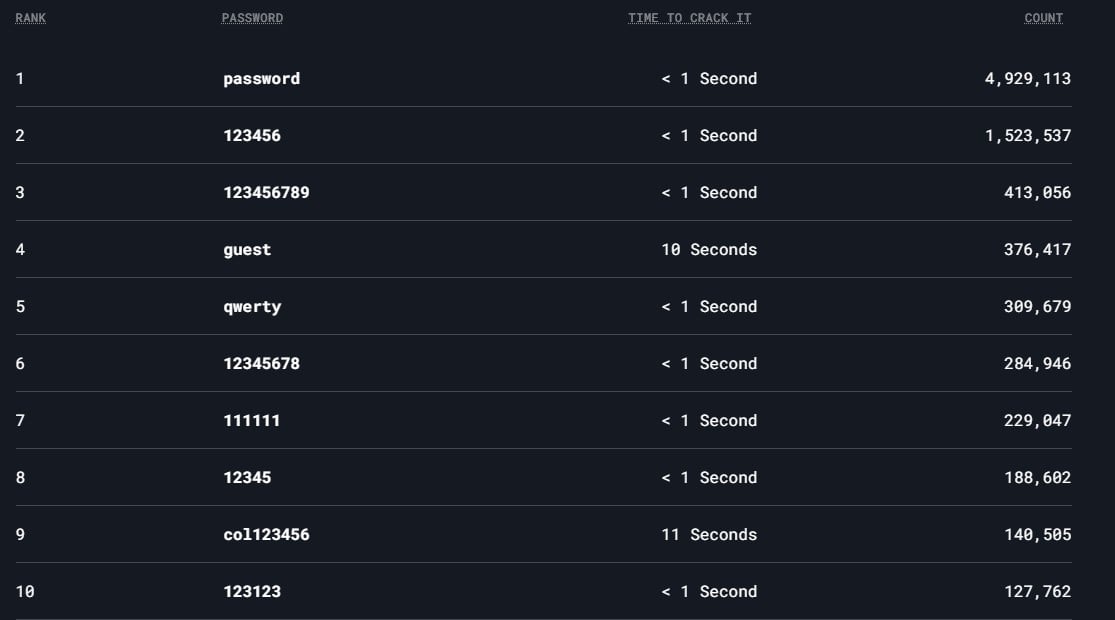1115x620 pixels.
Task: Sort the table by the RANK column header
Action: coord(31,18)
